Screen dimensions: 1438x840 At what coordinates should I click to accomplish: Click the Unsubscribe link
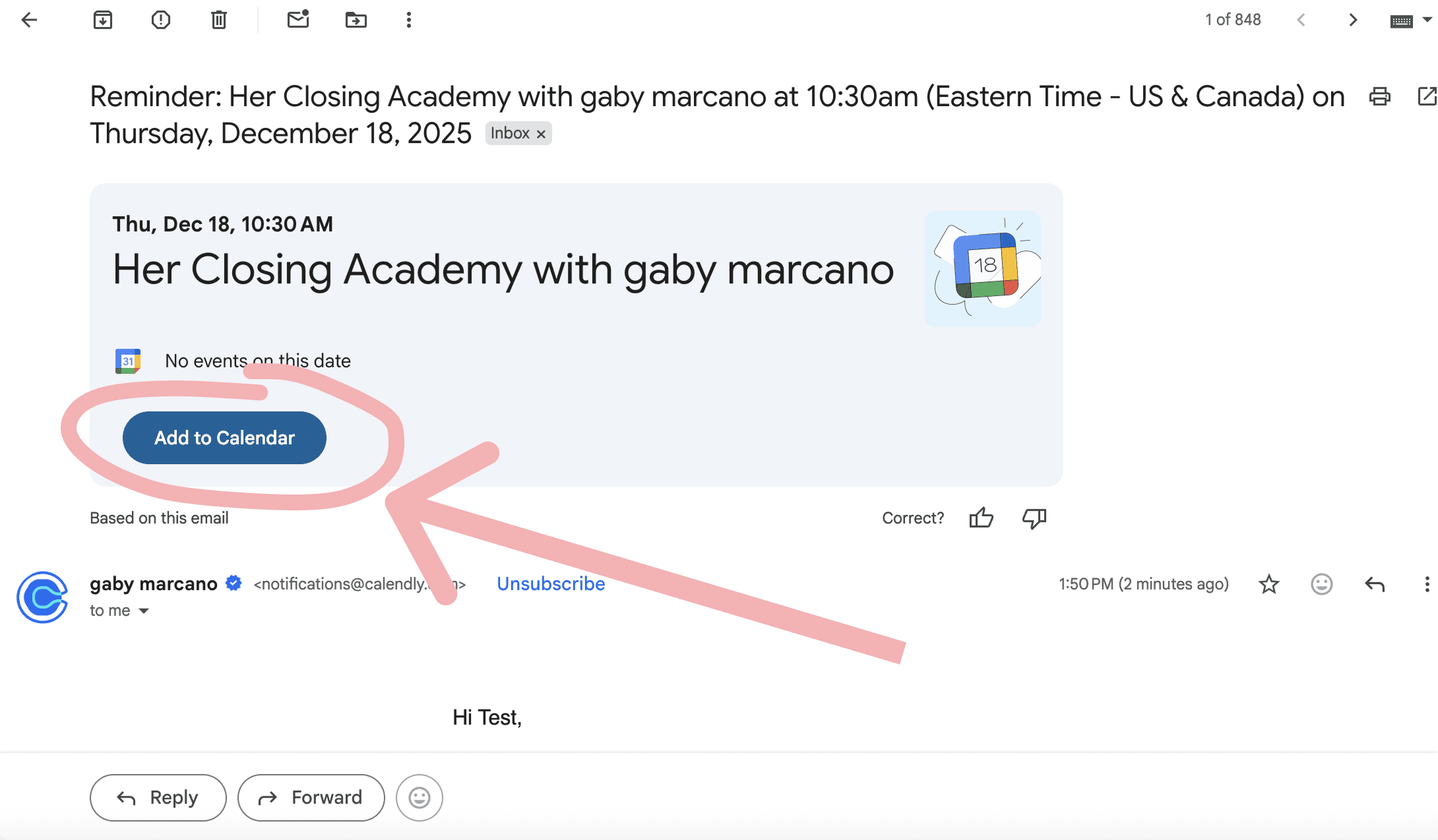pos(551,584)
